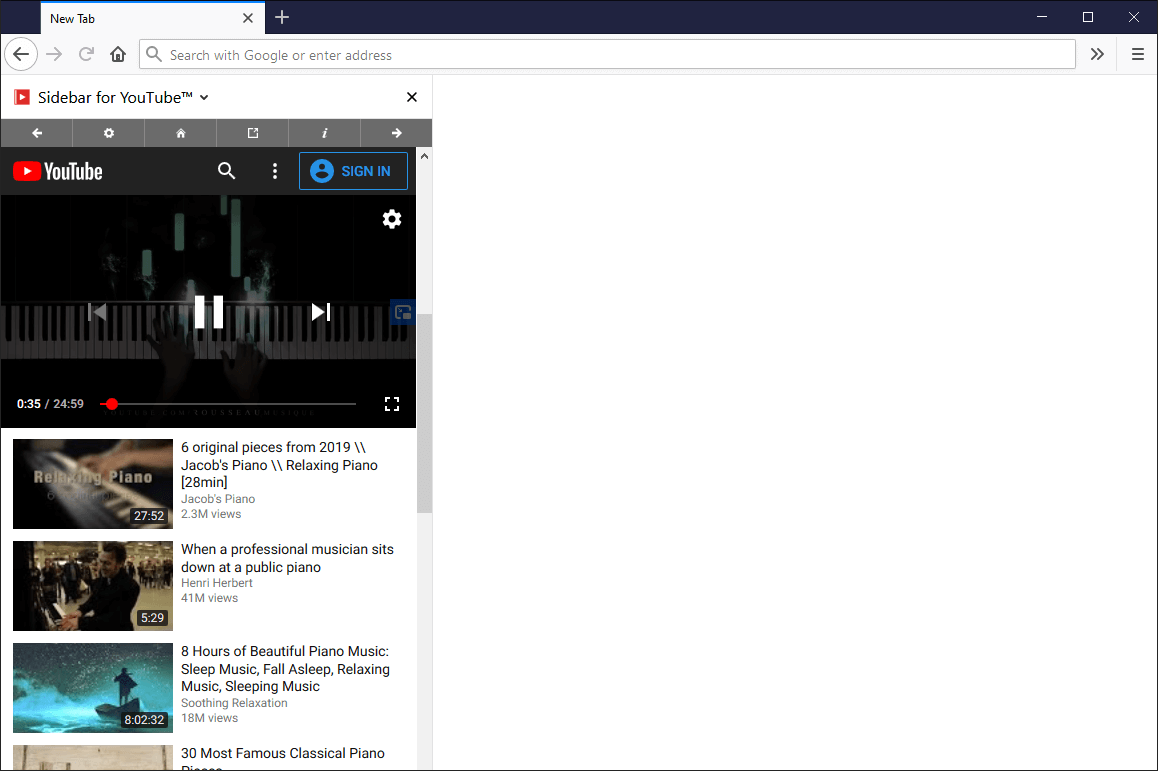Click the YouTube logo
This screenshot has height=771, width=1158.
[x=58, y=171]
